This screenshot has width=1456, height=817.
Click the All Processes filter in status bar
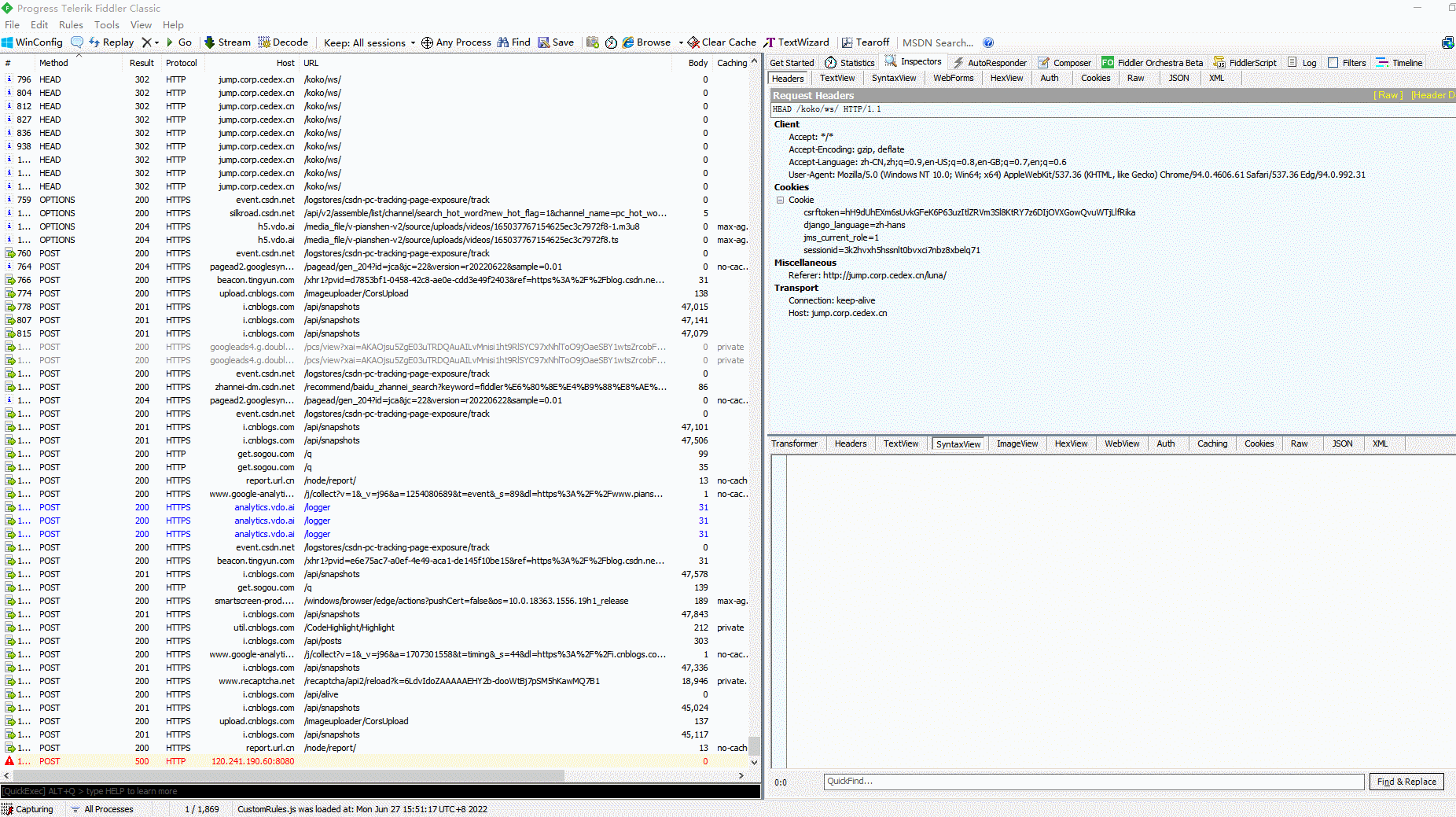coord(102,809)
